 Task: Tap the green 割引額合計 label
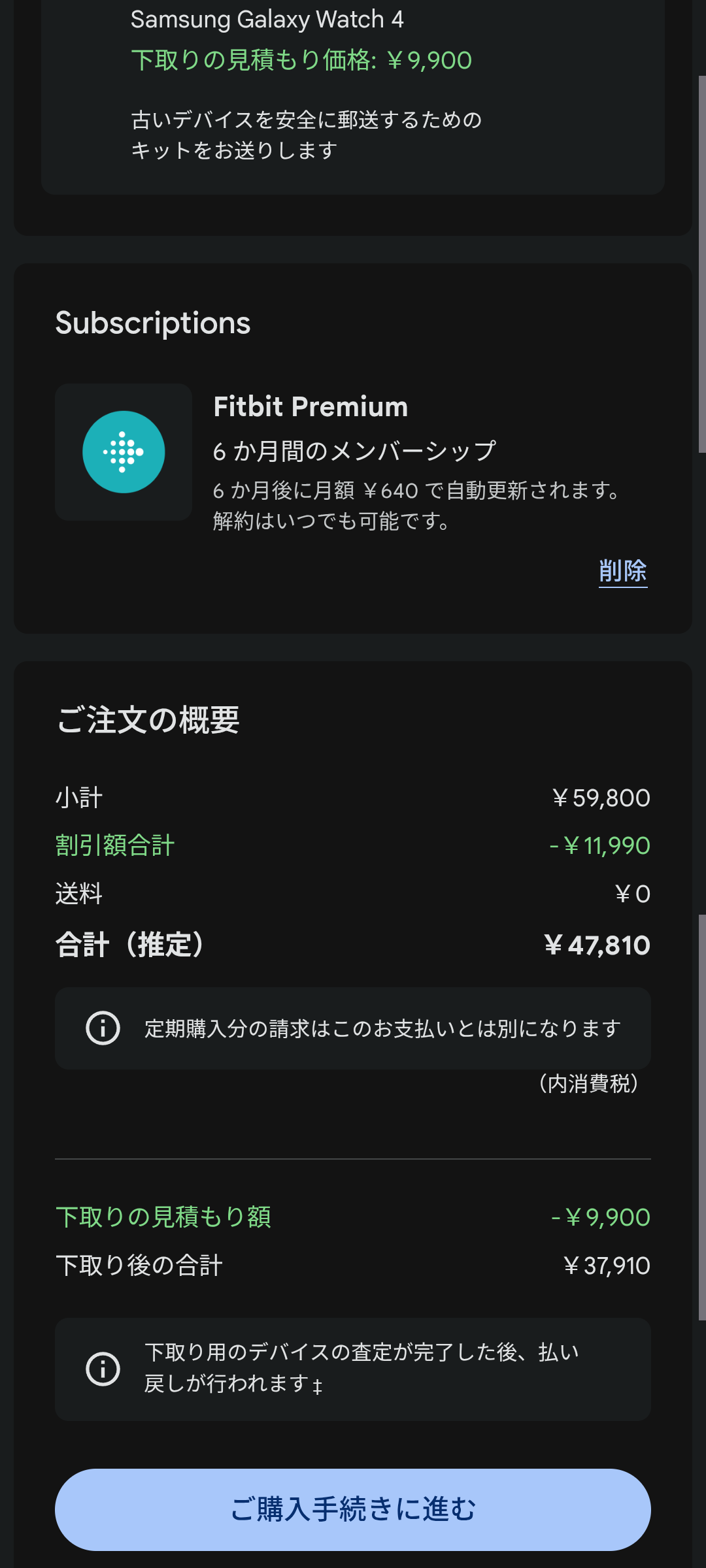(115, 845)
